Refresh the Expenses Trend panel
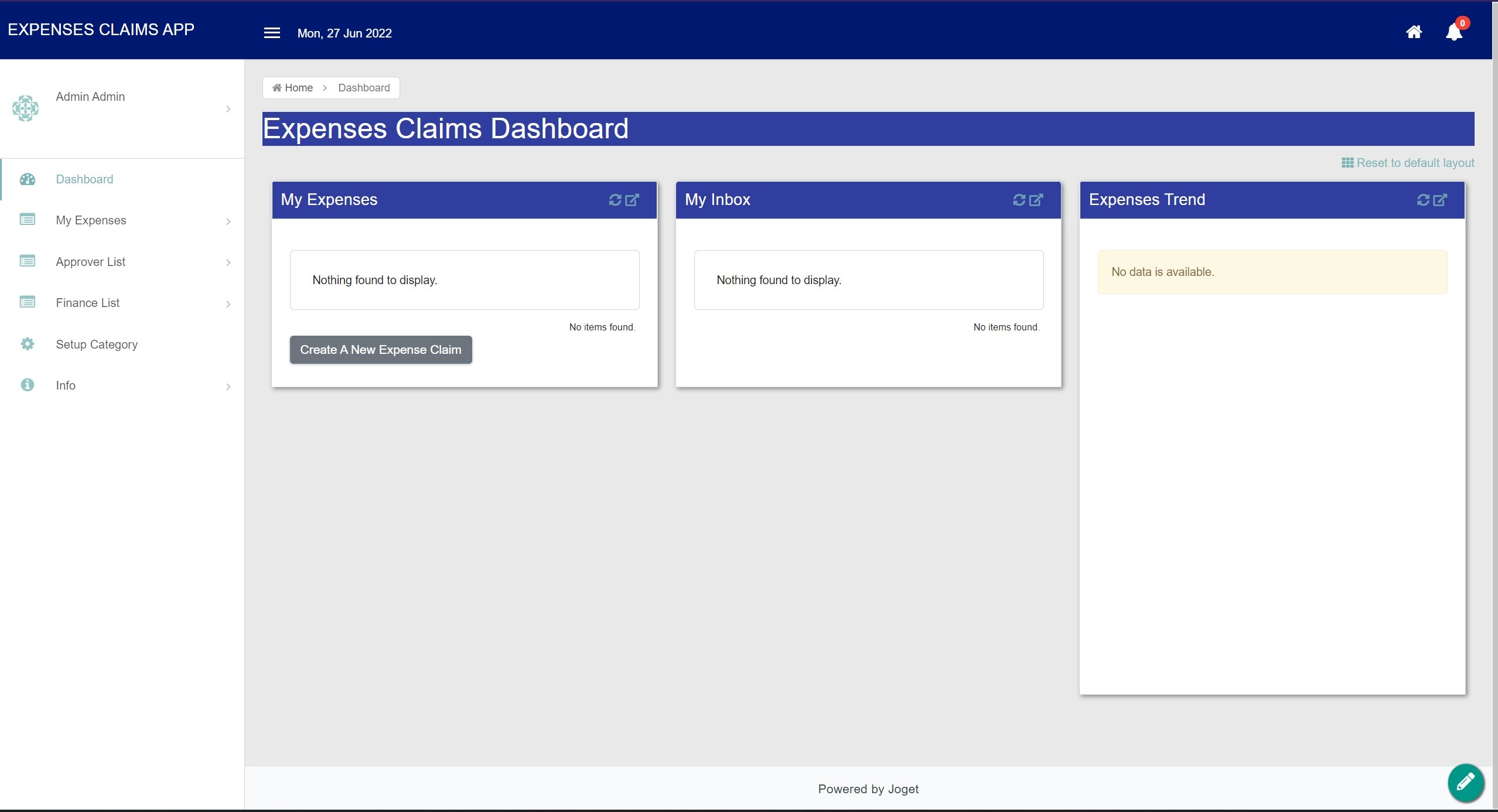The image size is (1498, 812). click(x=1423, y=200)
